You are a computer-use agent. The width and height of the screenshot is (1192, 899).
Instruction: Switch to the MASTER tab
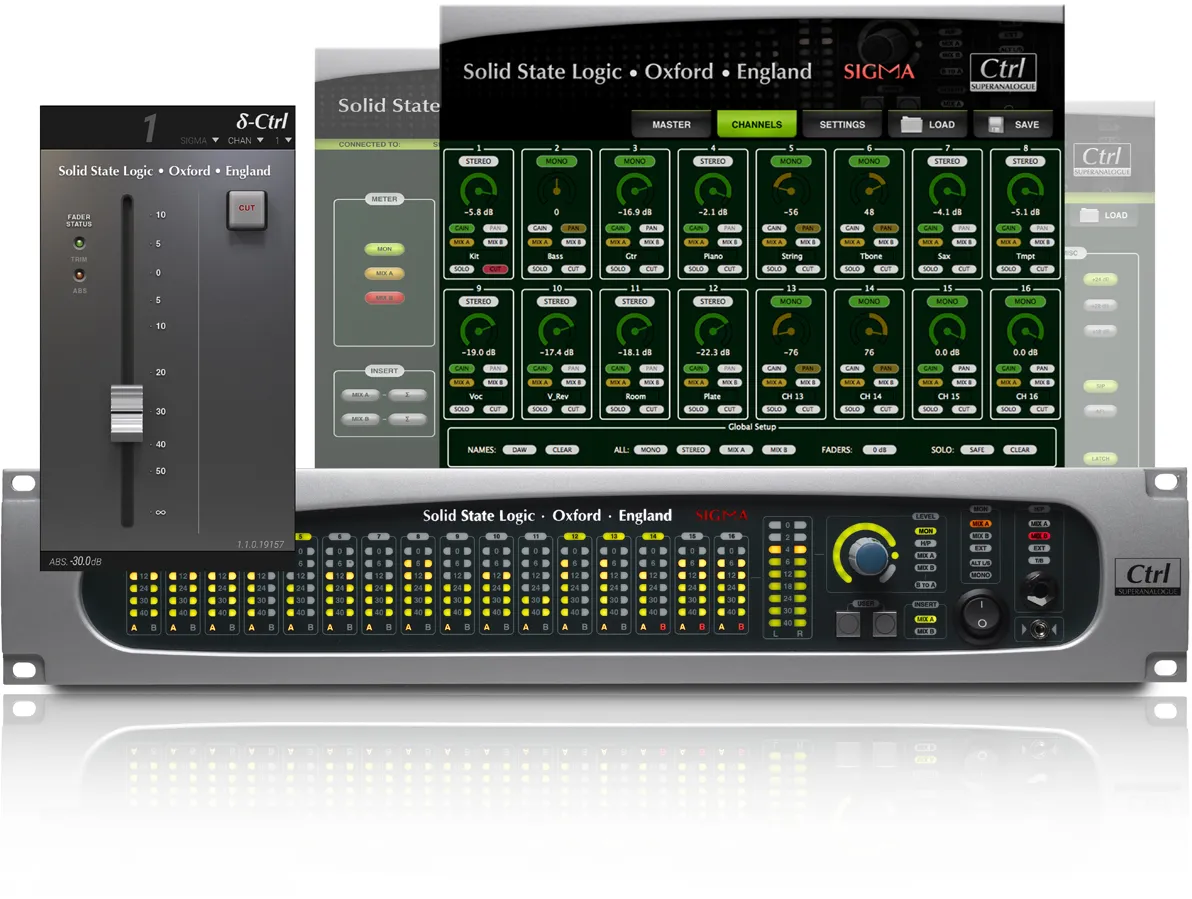click(x=671, y=125)
